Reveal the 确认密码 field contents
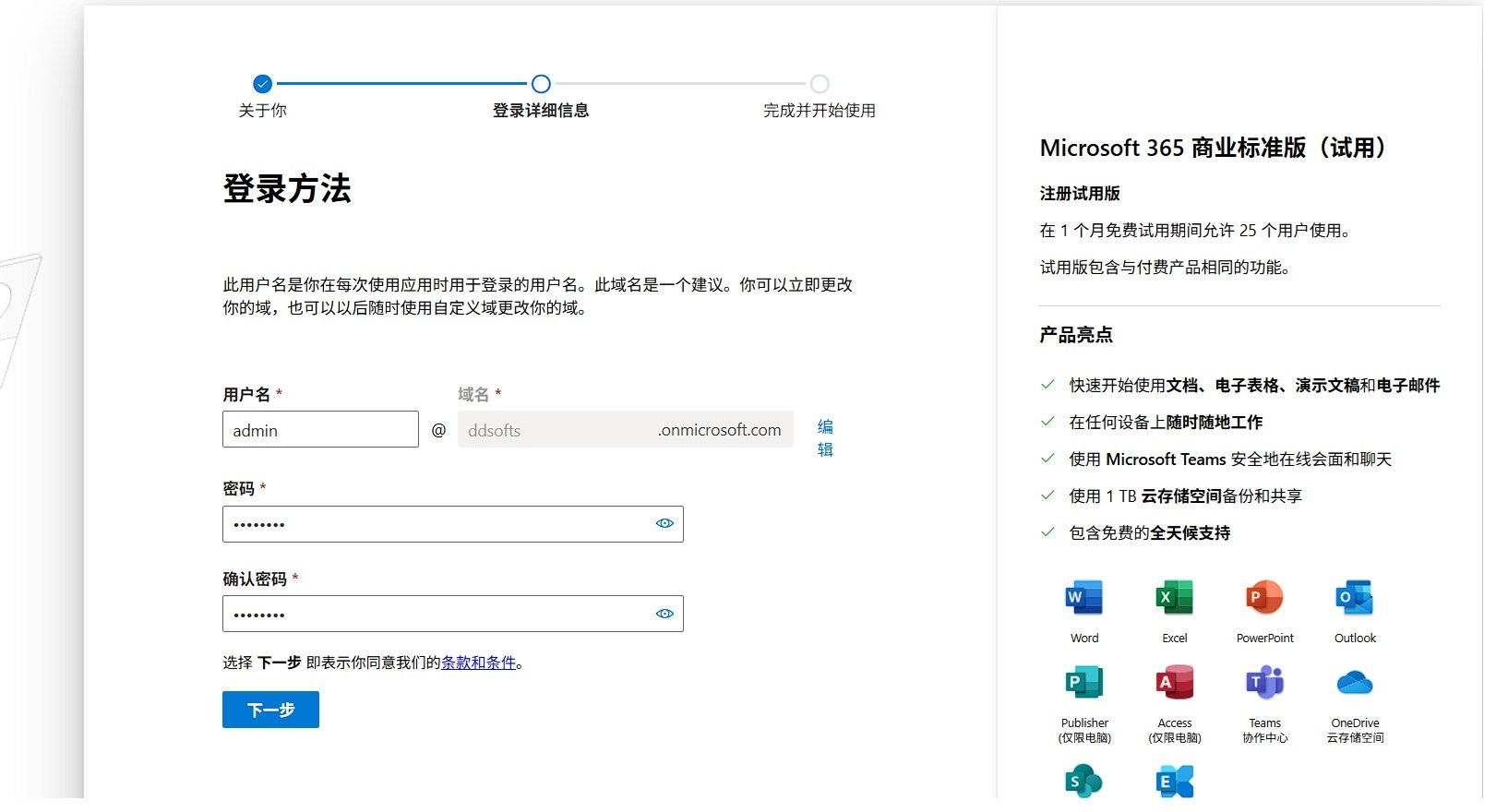Viewport: 1496px width, 812px height. 664,614
